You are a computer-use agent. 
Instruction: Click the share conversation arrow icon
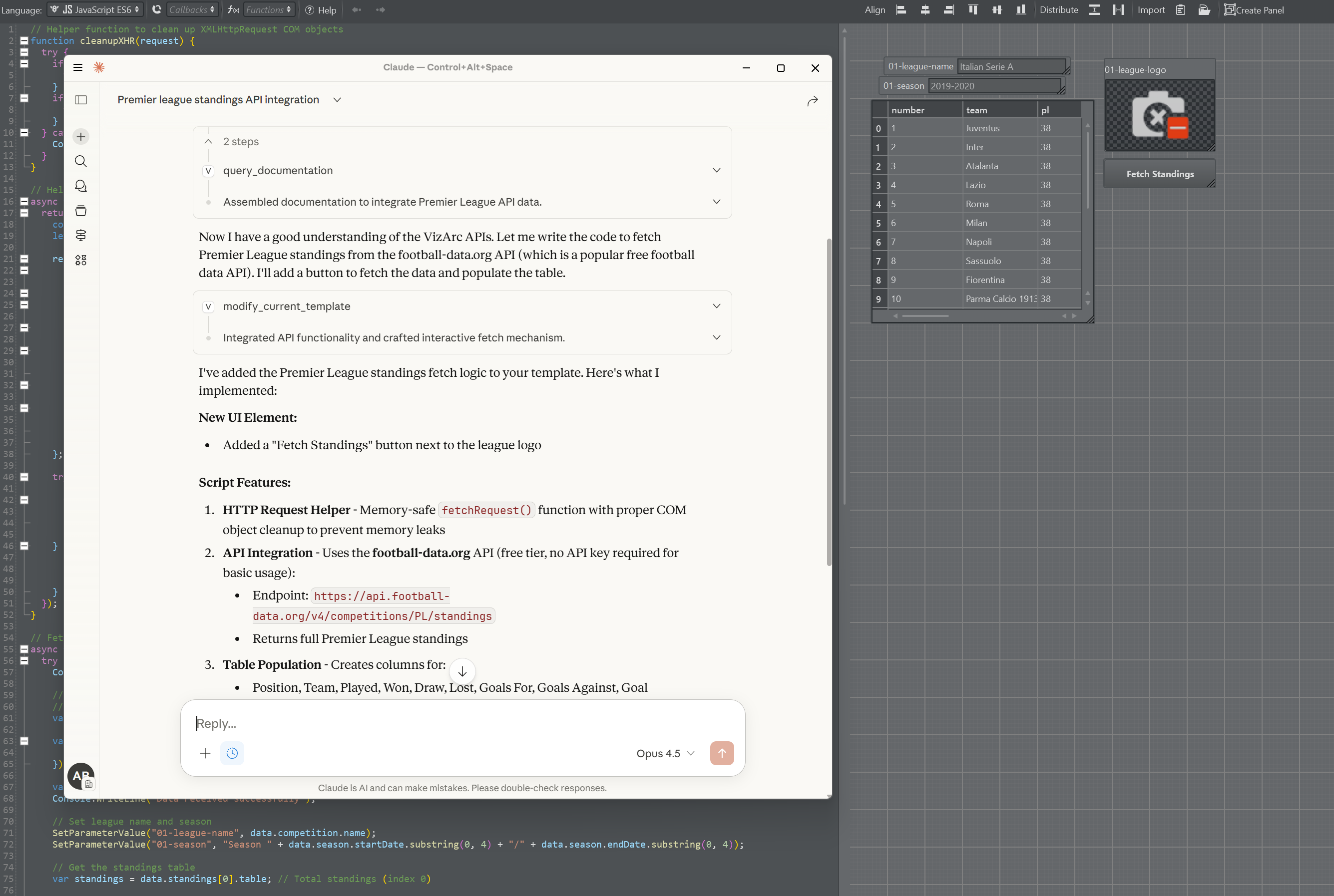point(812,101)
